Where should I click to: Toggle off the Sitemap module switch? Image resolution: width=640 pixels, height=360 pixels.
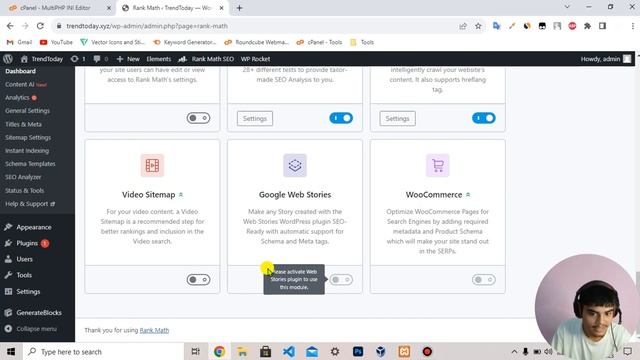click(484, 118)
